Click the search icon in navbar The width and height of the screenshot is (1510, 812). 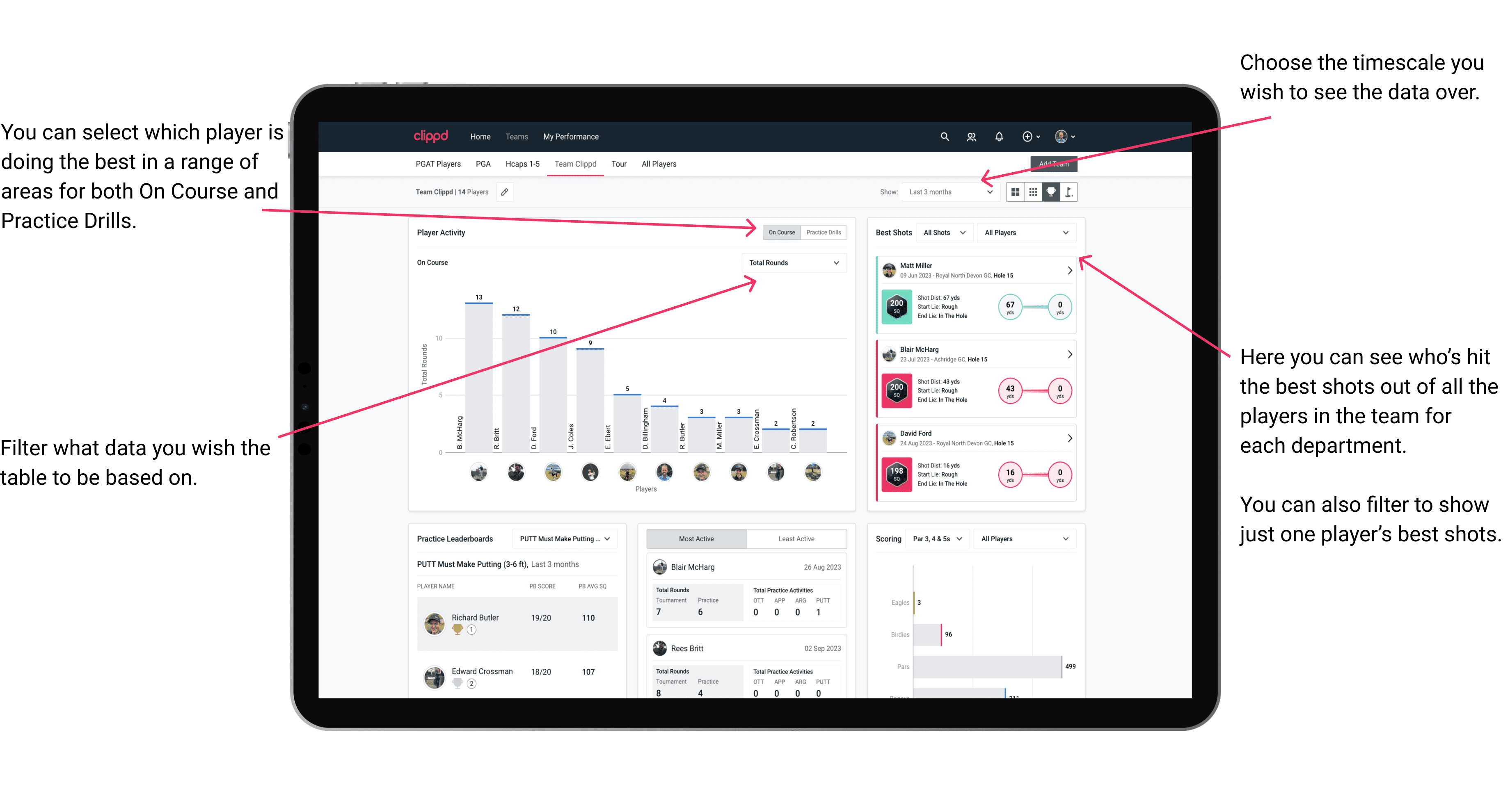coord(944,136)
